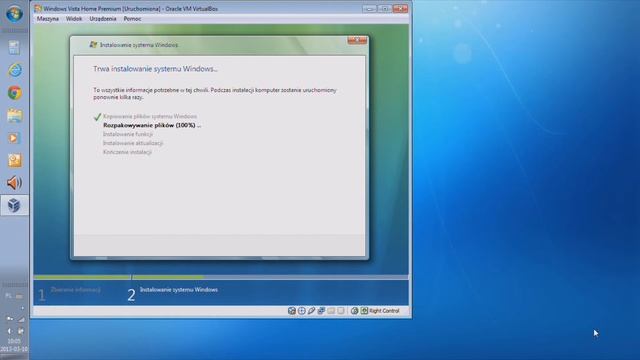
Task: Click the mouse integration indicator icon
Action: pyautogui.click(x=355, y=311)
